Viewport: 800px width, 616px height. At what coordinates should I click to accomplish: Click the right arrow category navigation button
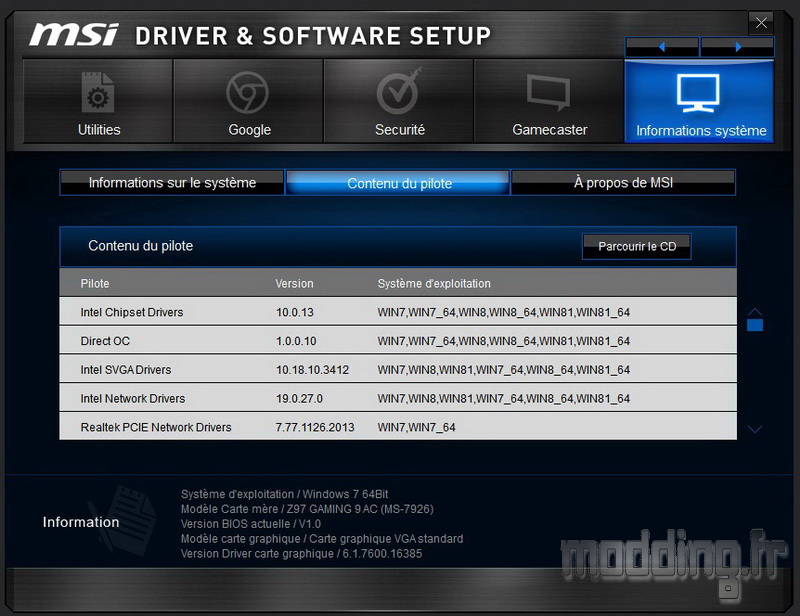(x=737, y=47)
